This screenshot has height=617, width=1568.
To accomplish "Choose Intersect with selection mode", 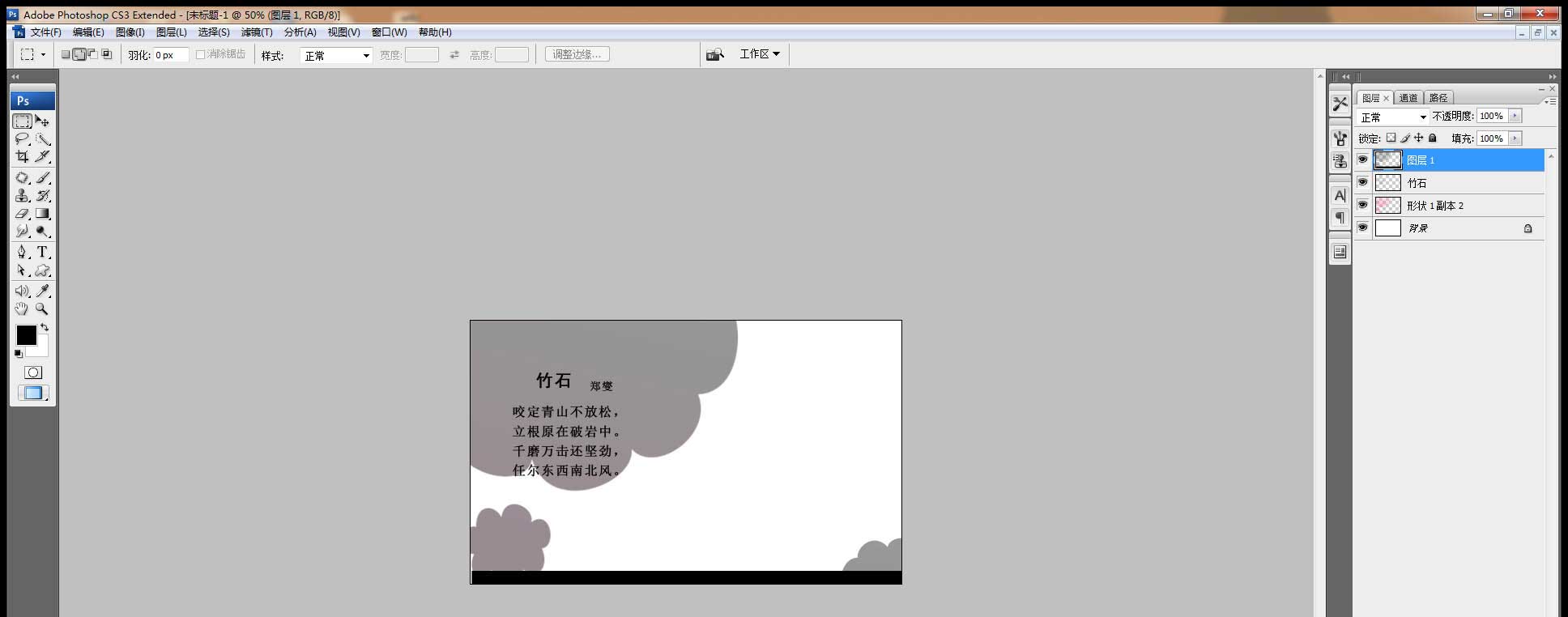I will click(106, 54).
